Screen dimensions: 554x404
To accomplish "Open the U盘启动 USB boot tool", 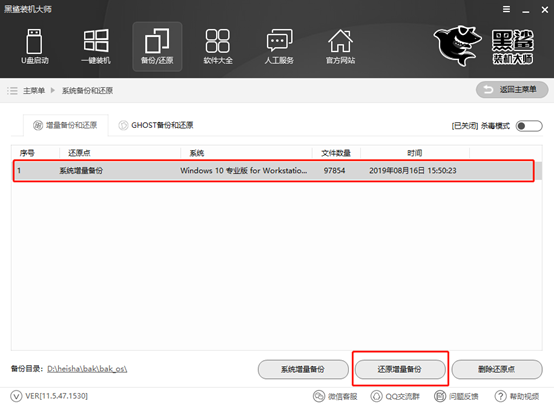I will pos(35,47).
